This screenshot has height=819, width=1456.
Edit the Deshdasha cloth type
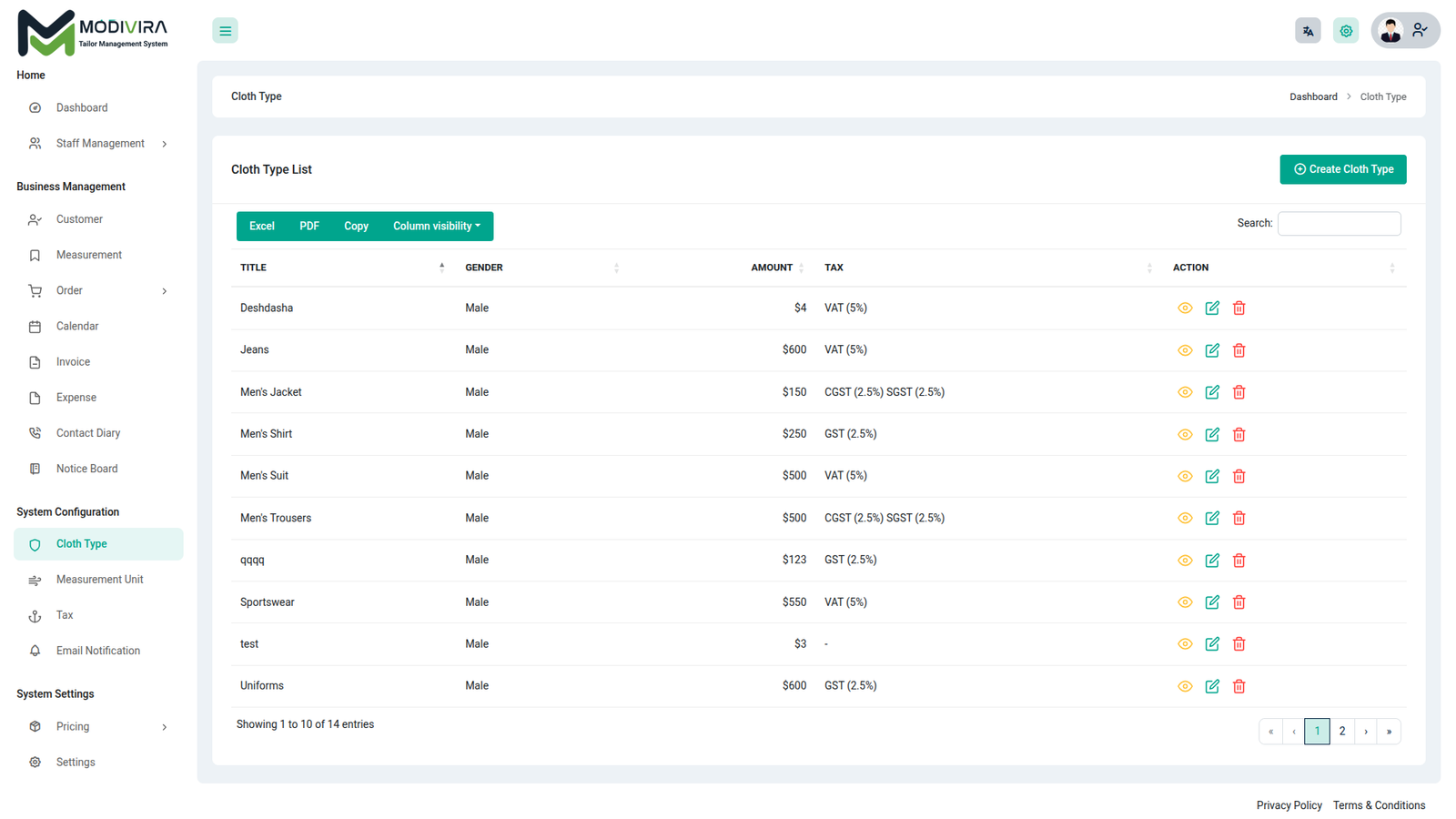(x=1212, y=308)
